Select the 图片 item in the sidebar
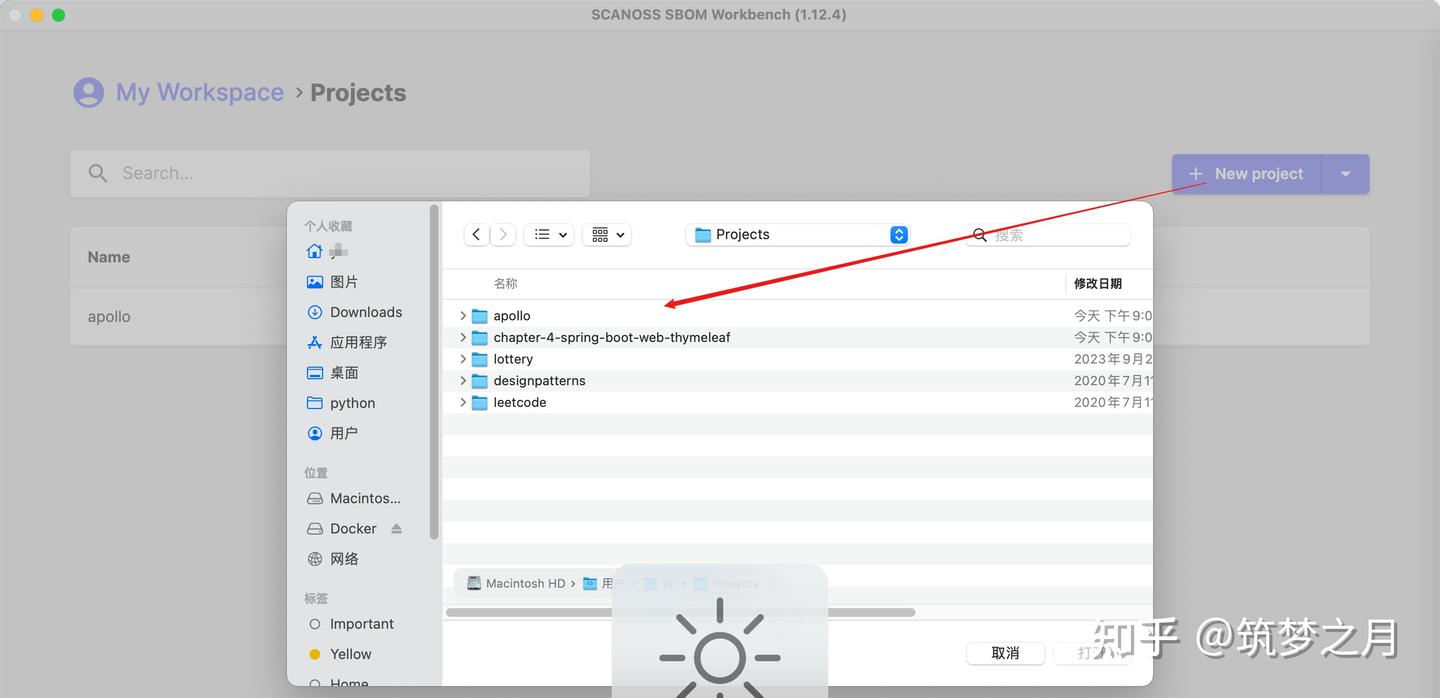Viewport: 1440px width, 698px height. click(x=342, y=281)
